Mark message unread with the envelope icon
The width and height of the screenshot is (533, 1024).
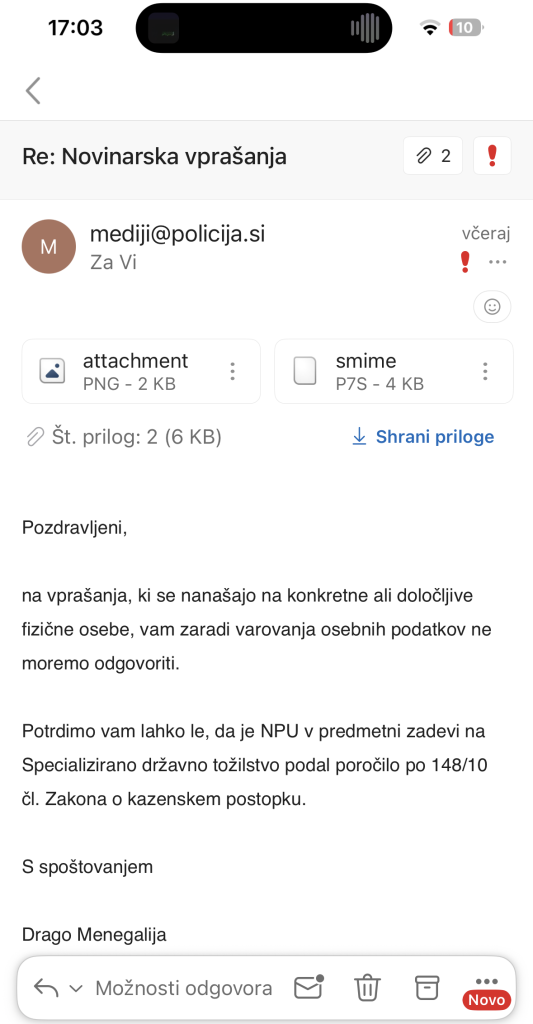(309, 987)
